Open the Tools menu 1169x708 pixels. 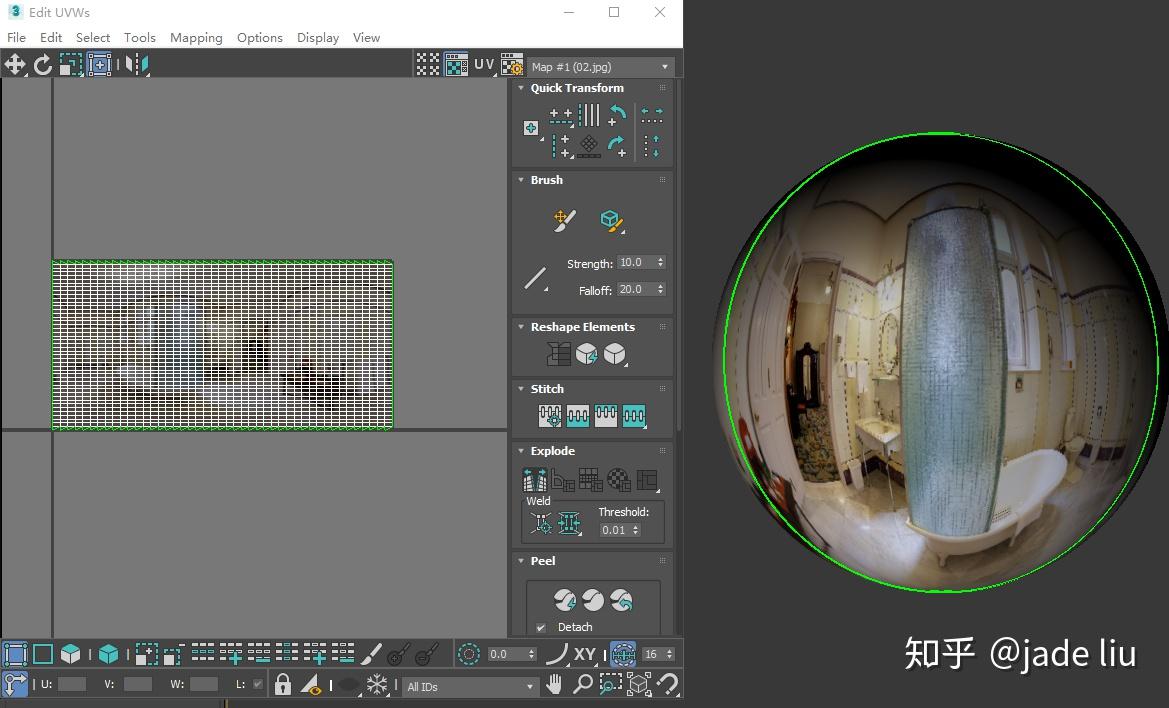coord(139,37)
